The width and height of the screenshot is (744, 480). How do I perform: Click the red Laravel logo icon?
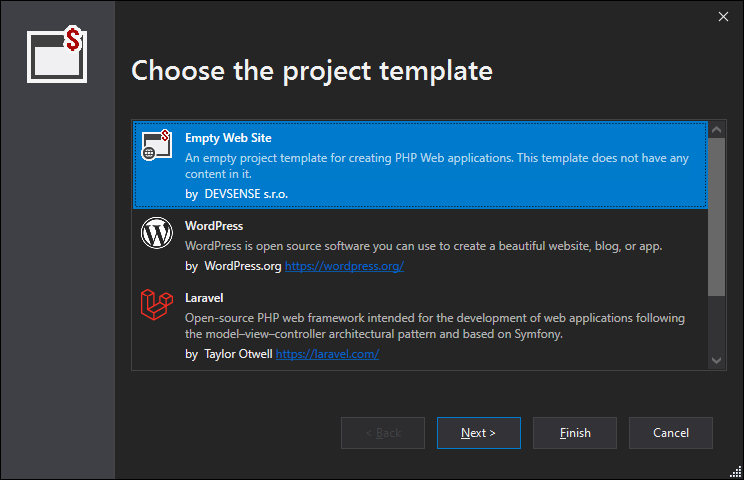pyautogui.click(x=157, y=305)
